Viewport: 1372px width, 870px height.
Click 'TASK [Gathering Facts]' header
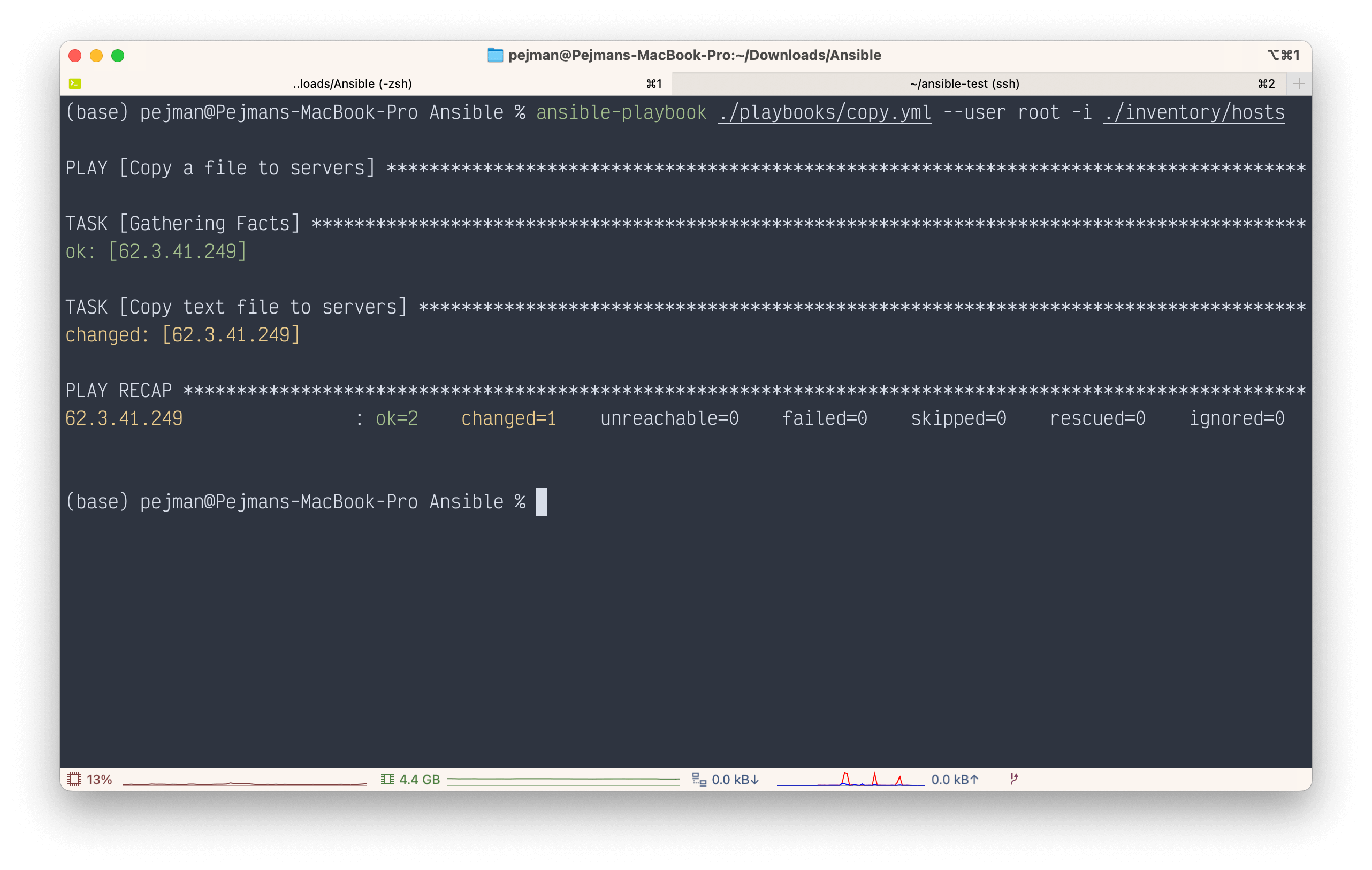click(183, 223)
